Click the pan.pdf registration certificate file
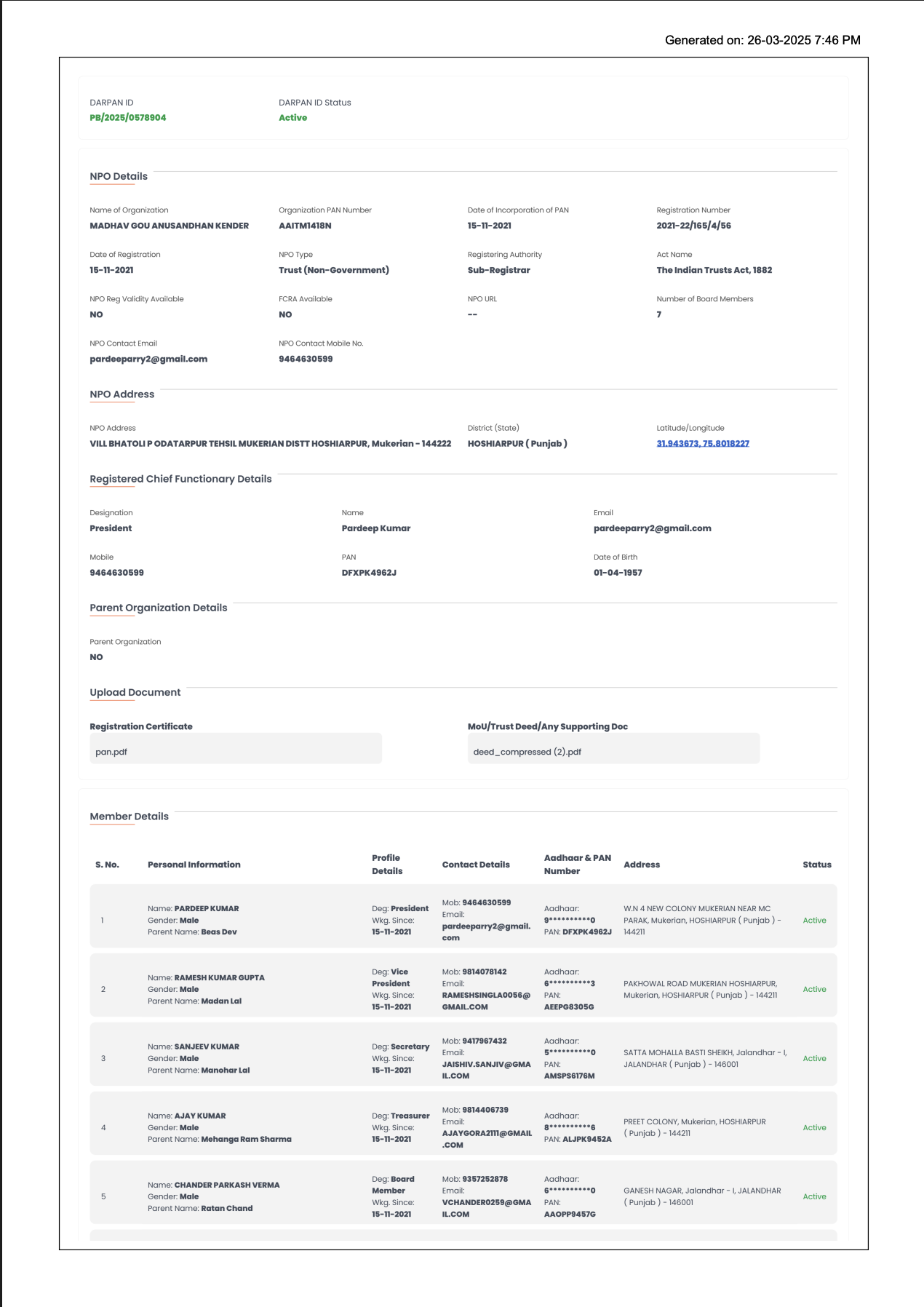Image resolution: width=924 pixels, height=1307 pixels. coord(111,752)
